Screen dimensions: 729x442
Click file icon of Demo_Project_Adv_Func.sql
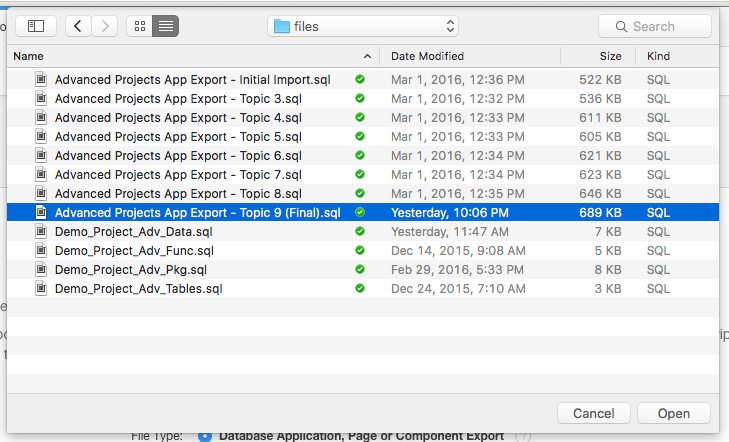point(41,251)
